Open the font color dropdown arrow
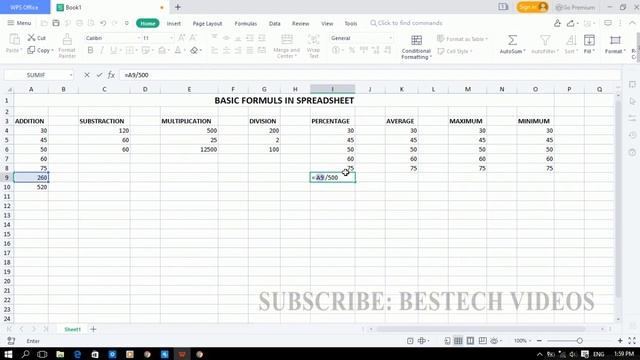Image resolution: width=640 pixels, height=360 pixels. tap(184, 51)
